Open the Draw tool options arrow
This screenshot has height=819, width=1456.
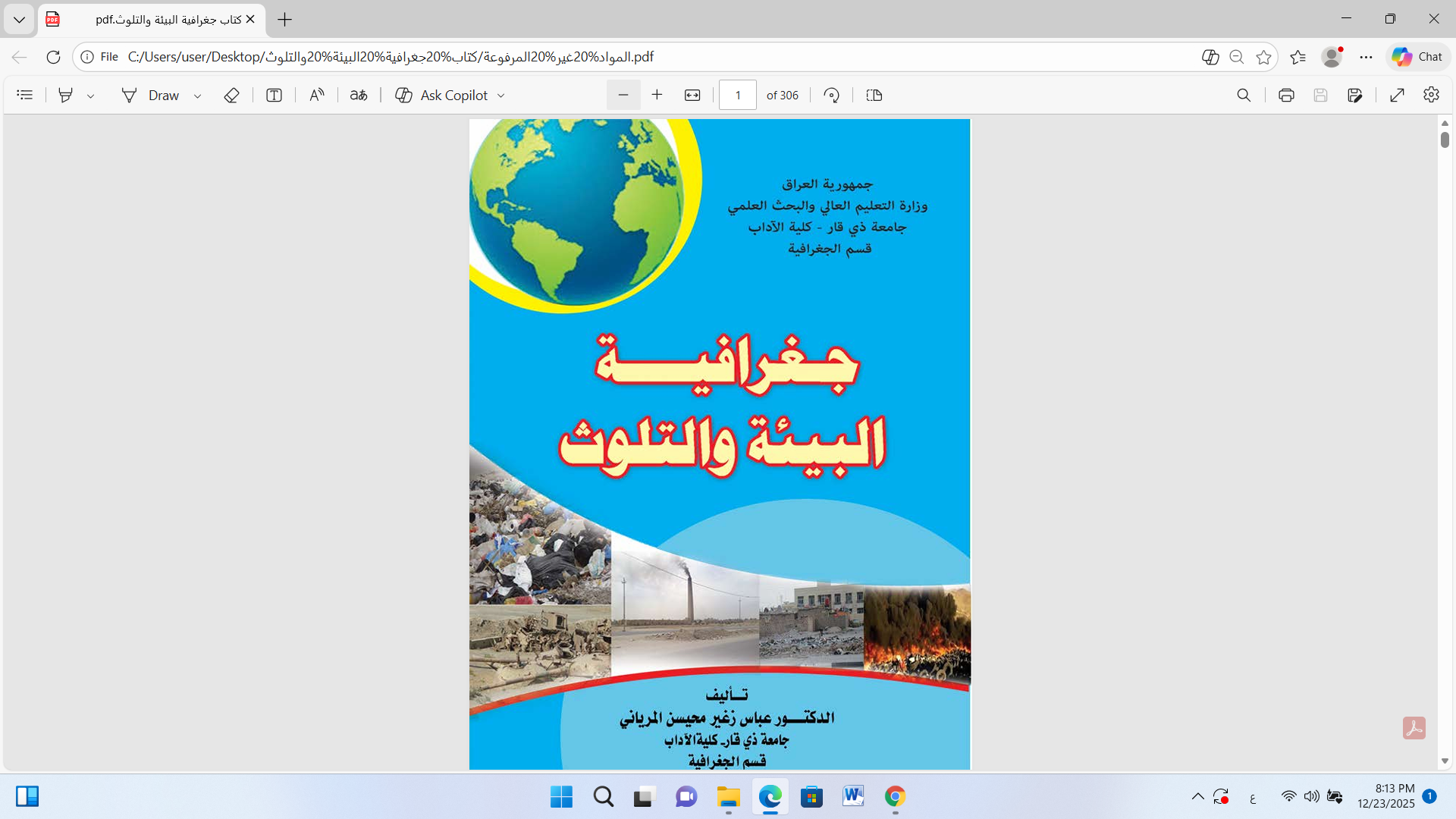click(x=197, y=96)
